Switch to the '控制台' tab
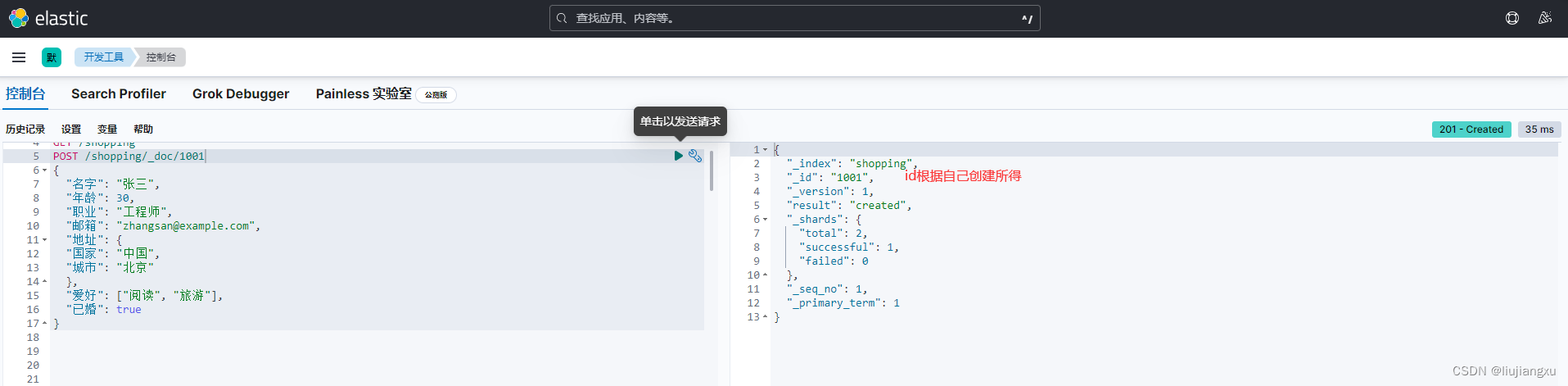The height and width of the screenshot is (386, 1568). pos(25,93)
